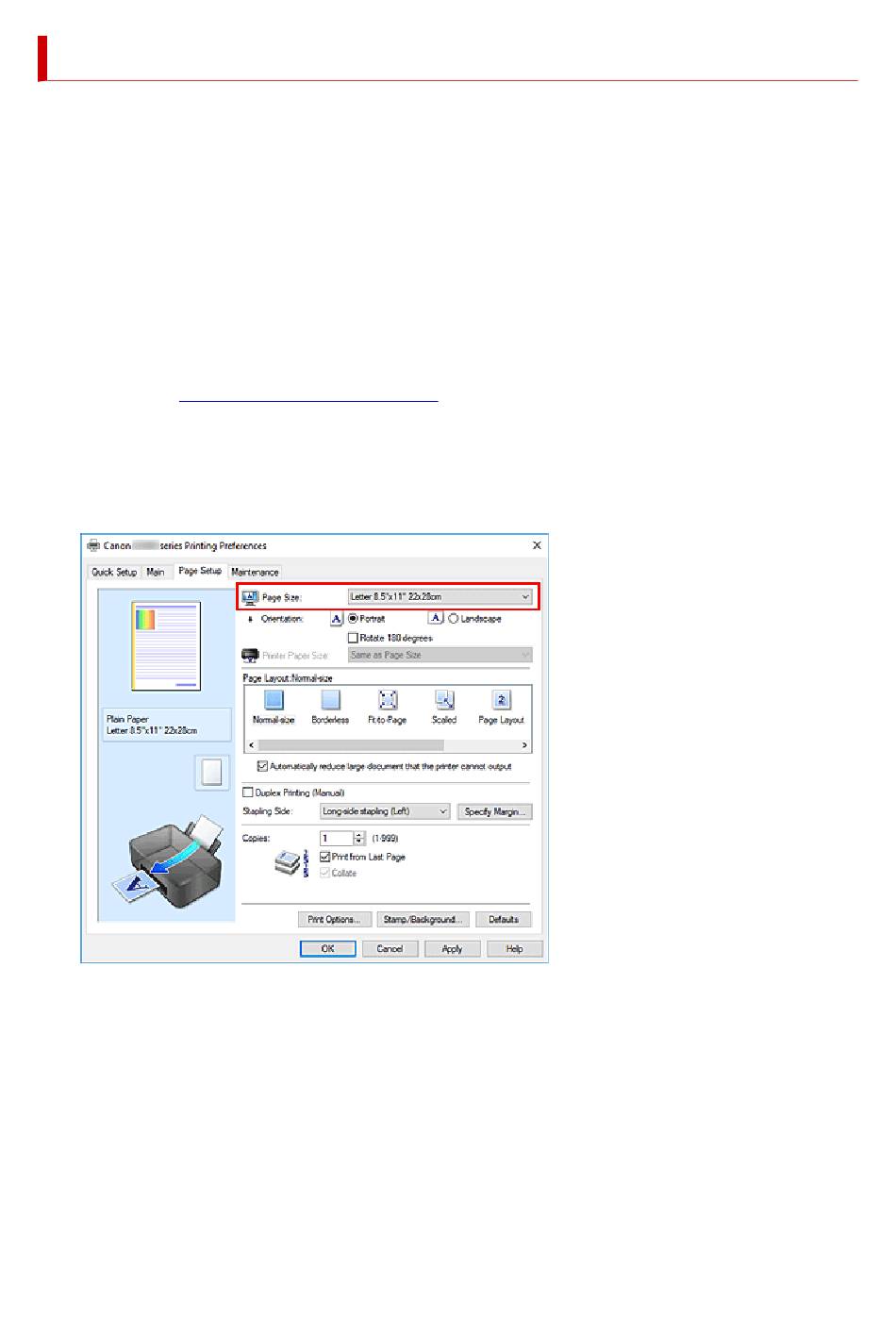Viewport: 896px width, 1318px height.
Task: Click the layout list left scroll arrow
Action: (251, 745)
